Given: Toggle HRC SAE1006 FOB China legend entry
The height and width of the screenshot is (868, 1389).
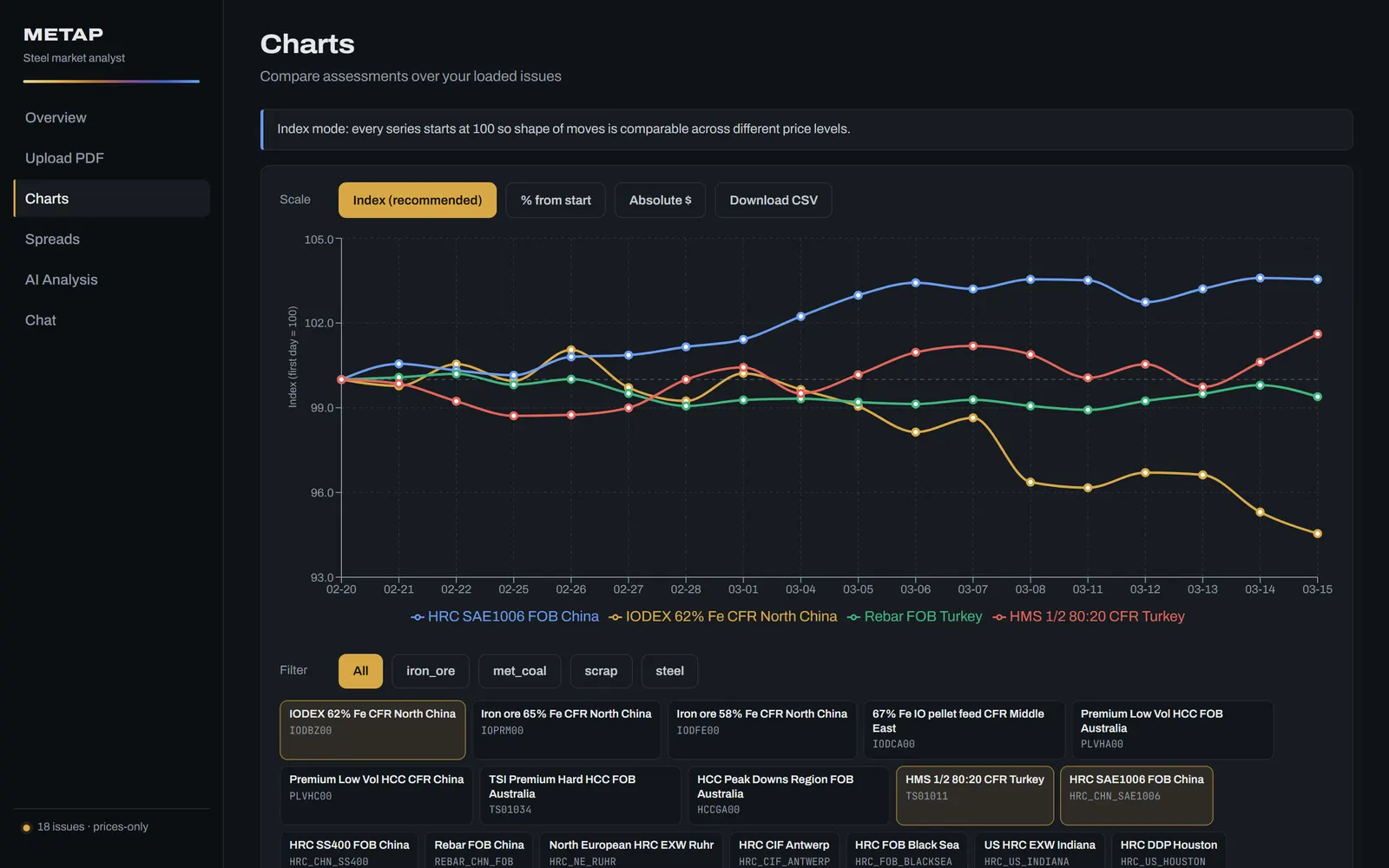Looking at the screenshot, I should [x=504, y=616].
